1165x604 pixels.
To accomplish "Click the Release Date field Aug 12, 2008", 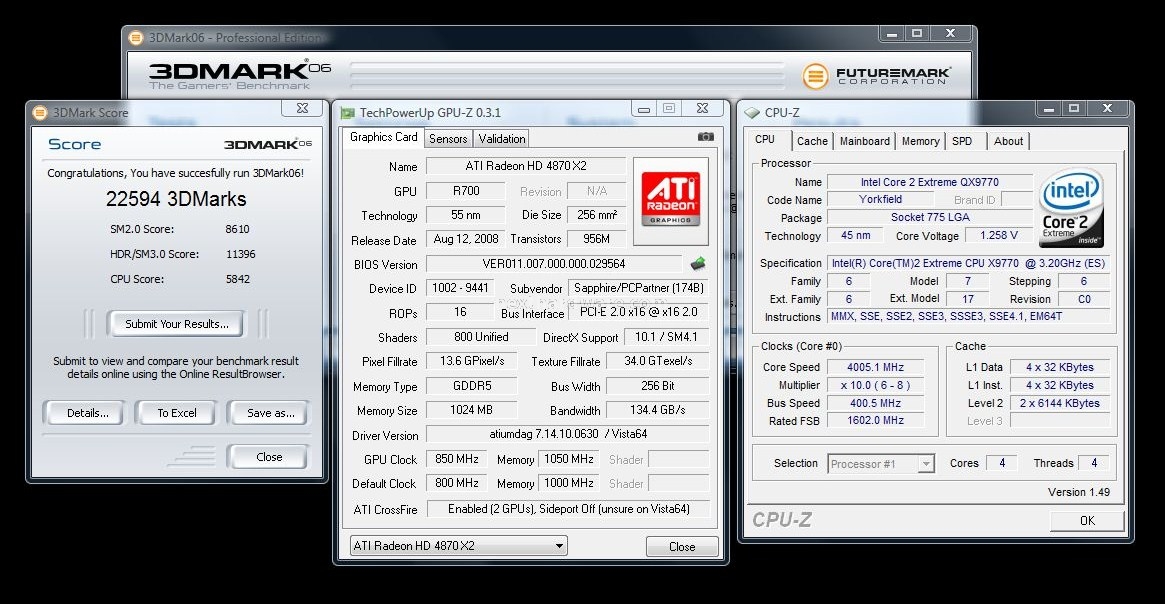I will pyautogui.click(x=466, y=239).
